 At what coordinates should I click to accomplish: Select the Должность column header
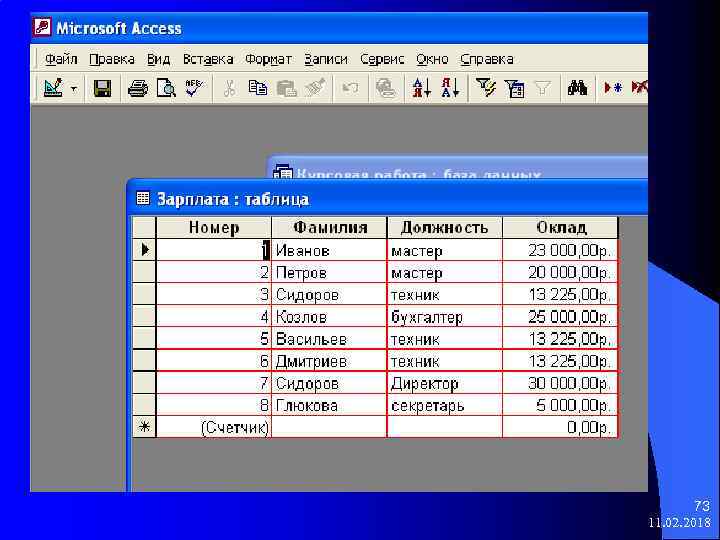pos(444,227)
